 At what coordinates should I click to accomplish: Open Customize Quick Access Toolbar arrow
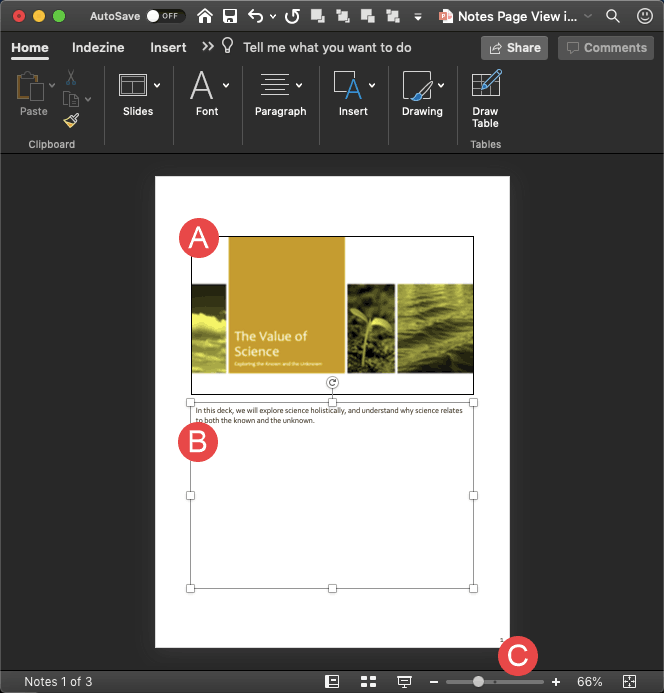point(418,17)
